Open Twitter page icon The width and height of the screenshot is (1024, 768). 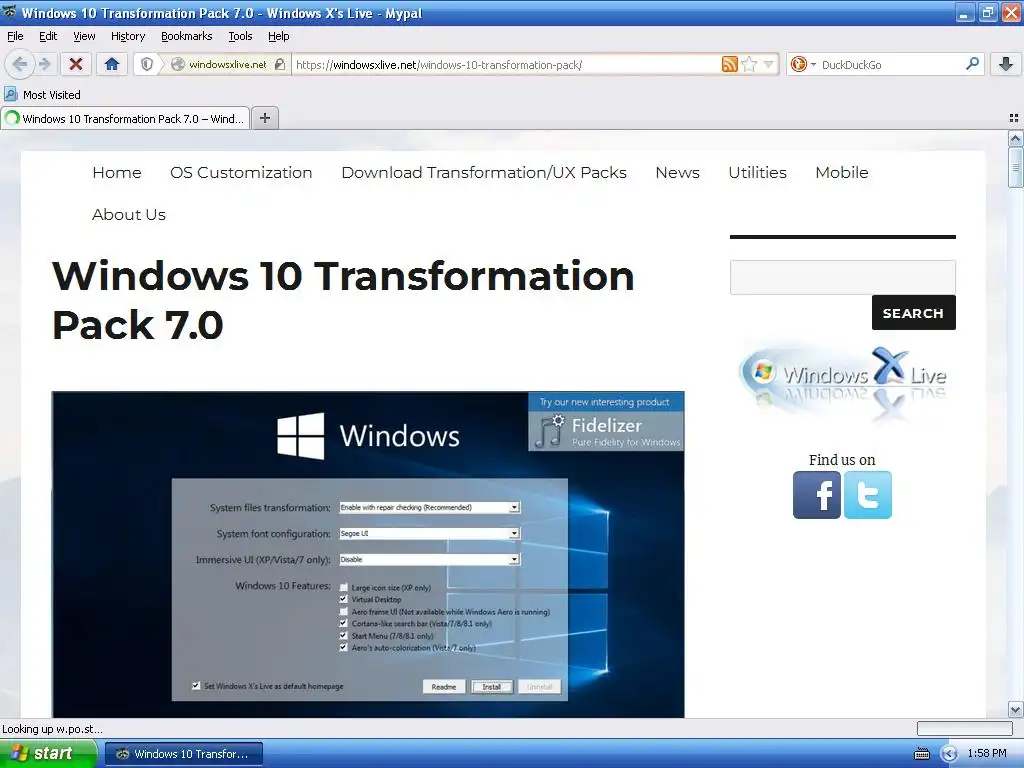(867, 495)
